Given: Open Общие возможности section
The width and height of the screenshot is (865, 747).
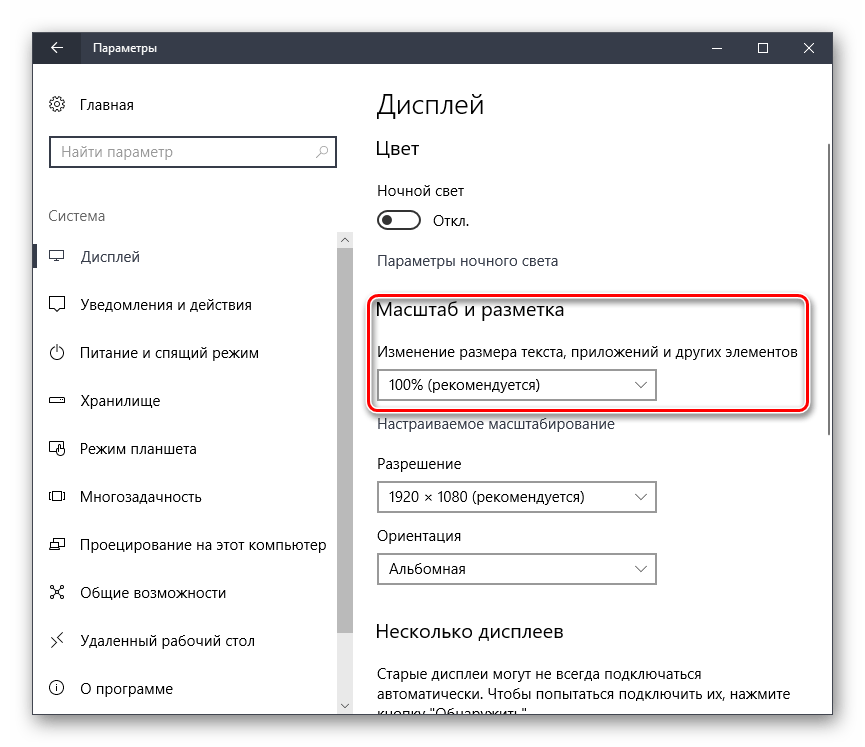Looking at the screenshot, I should click(x=152, y=593).
